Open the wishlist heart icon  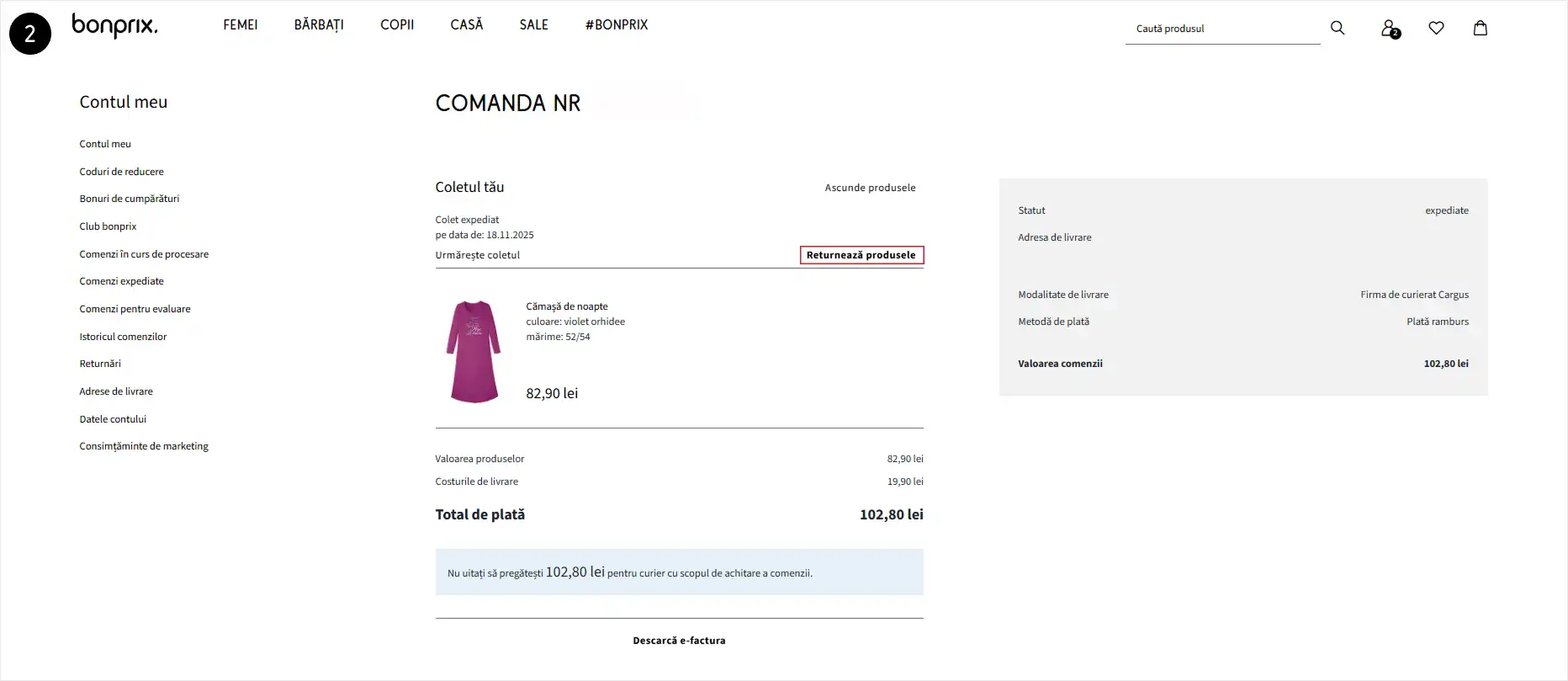1436,28
